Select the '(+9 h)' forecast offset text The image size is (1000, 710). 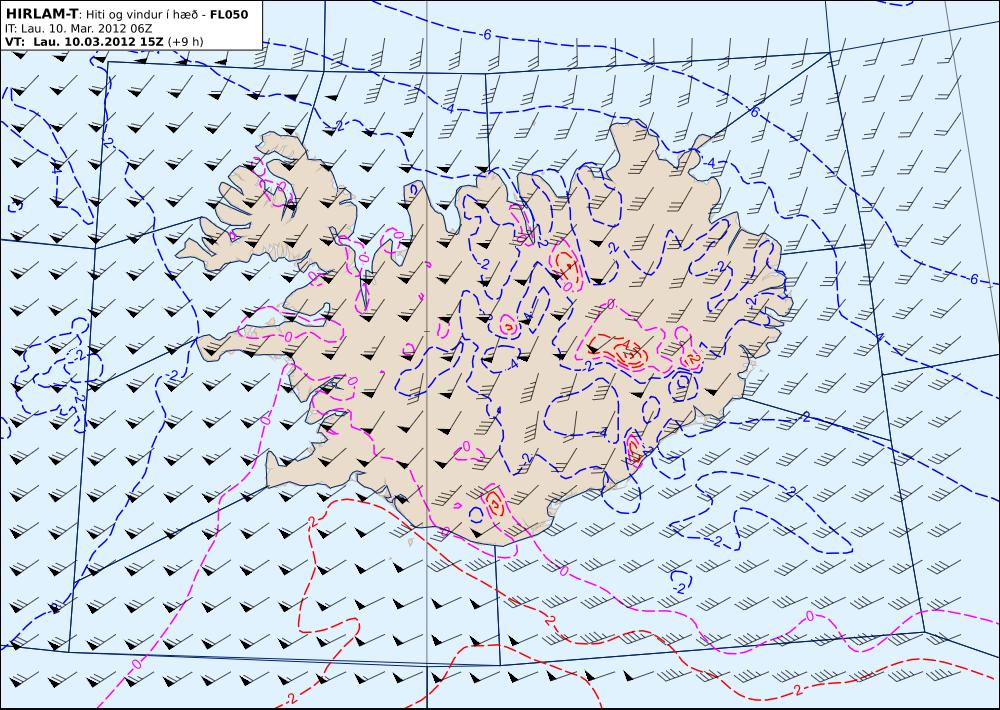186,41
